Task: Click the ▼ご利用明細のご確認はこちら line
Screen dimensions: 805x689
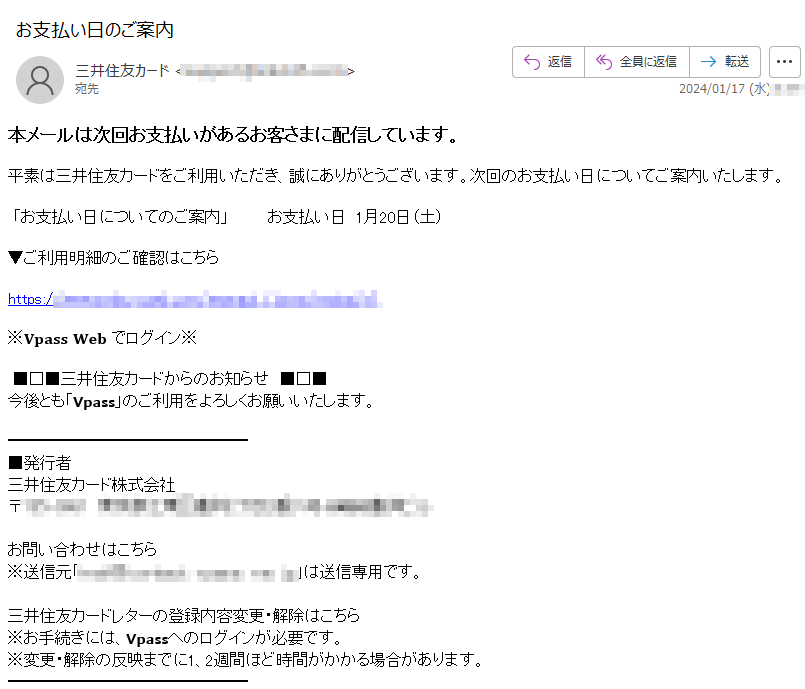Action: click(113, 257)
